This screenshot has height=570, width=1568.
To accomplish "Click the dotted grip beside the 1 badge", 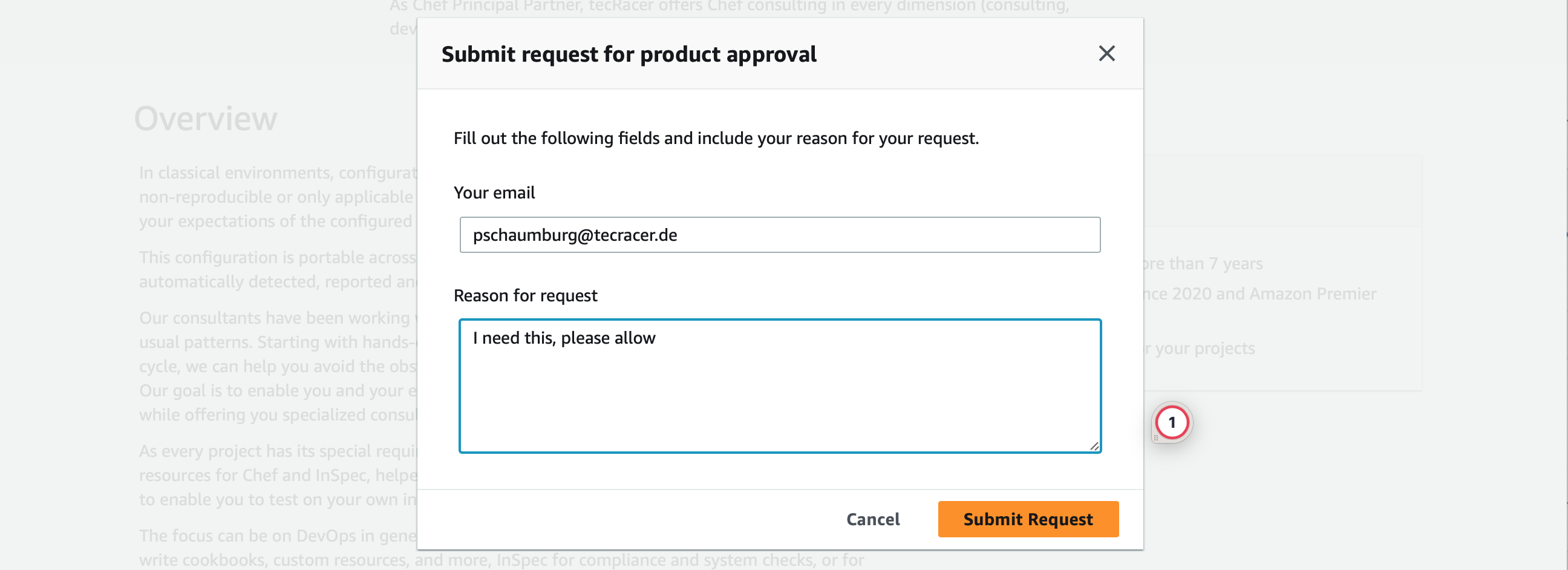I will pos(1155,438).
